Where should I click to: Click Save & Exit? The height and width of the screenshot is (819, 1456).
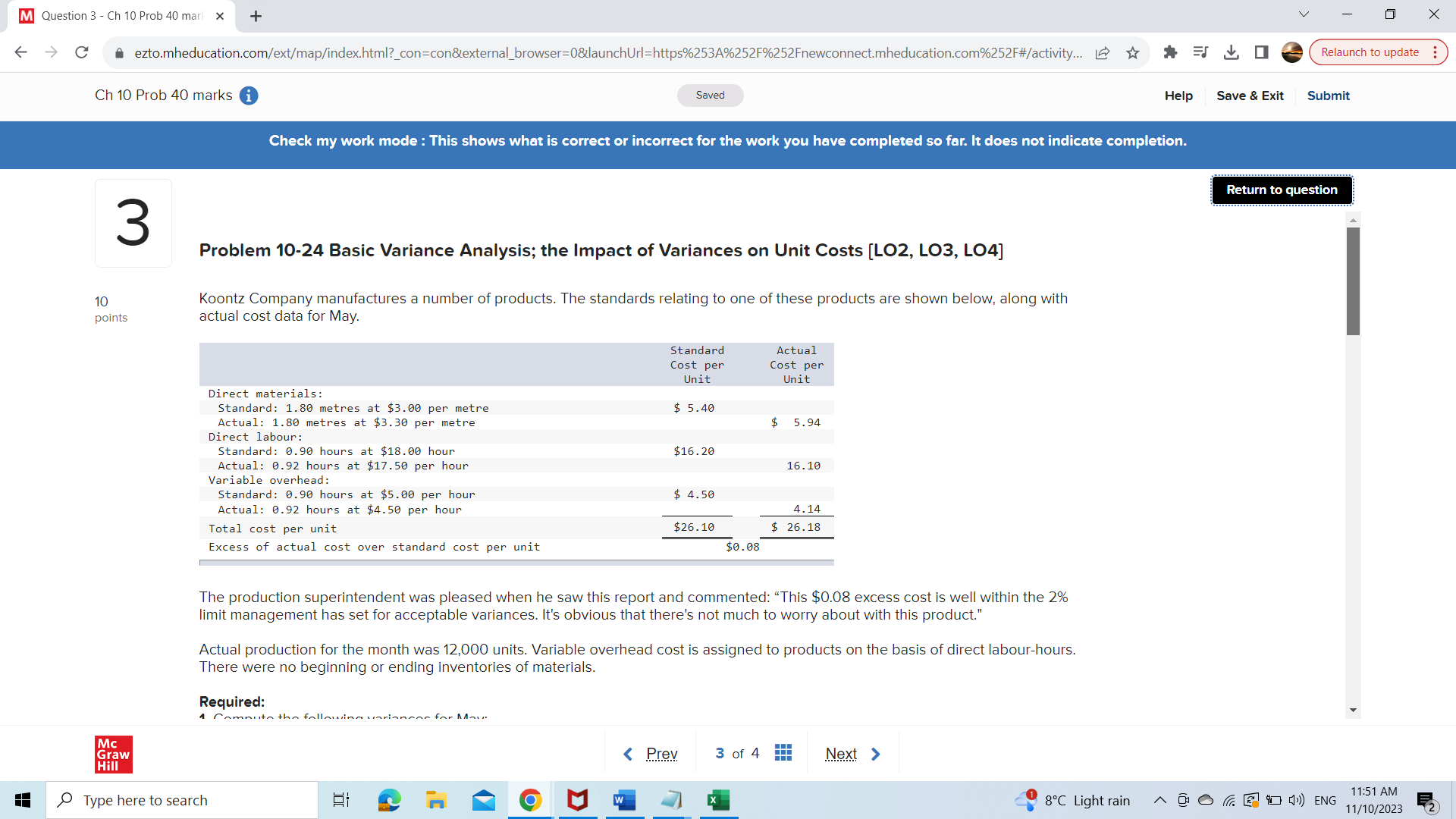(1250, 96)
